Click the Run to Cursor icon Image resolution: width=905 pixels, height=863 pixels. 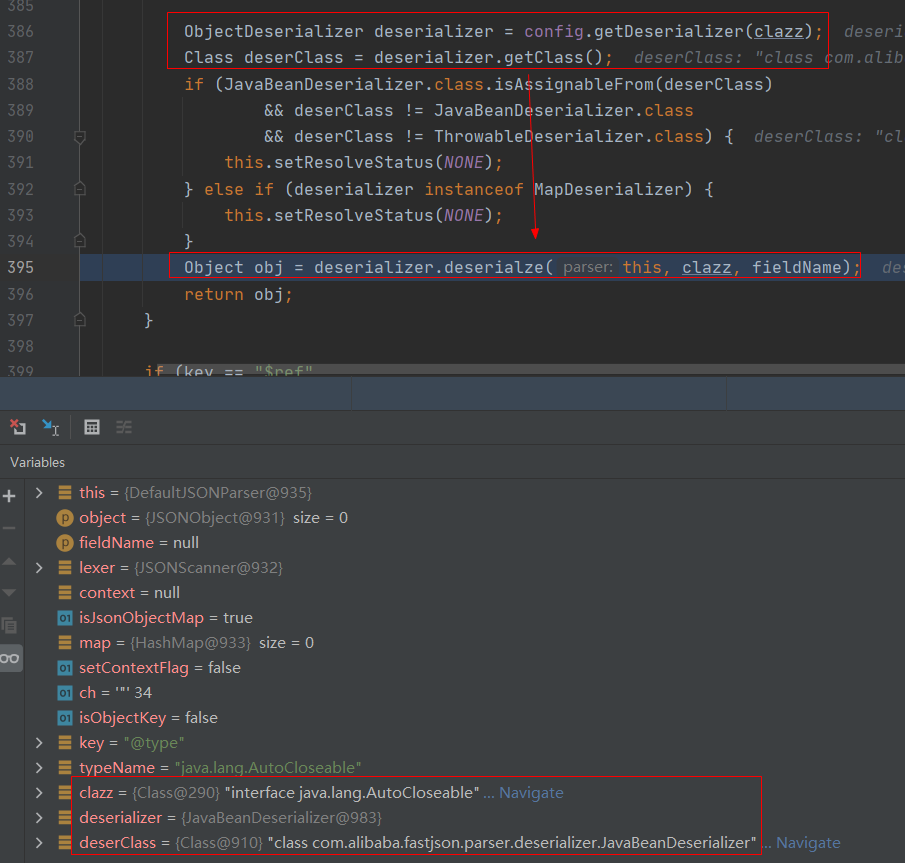pyautogui.click(x=50, y=427)
